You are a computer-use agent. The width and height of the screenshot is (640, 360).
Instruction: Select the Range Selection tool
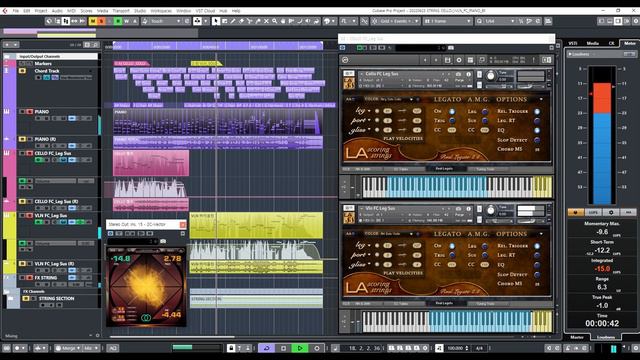point(224,21)
